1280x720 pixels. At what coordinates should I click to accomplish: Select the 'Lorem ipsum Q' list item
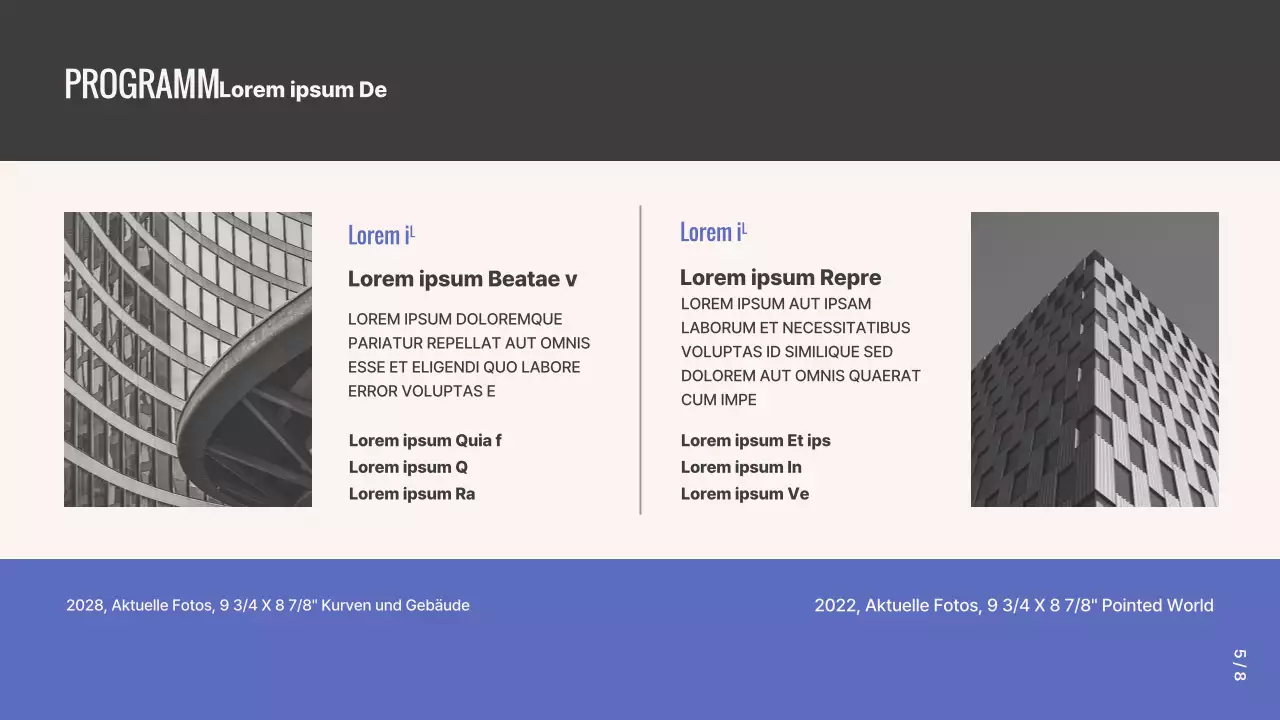click(x=408, y=467)
